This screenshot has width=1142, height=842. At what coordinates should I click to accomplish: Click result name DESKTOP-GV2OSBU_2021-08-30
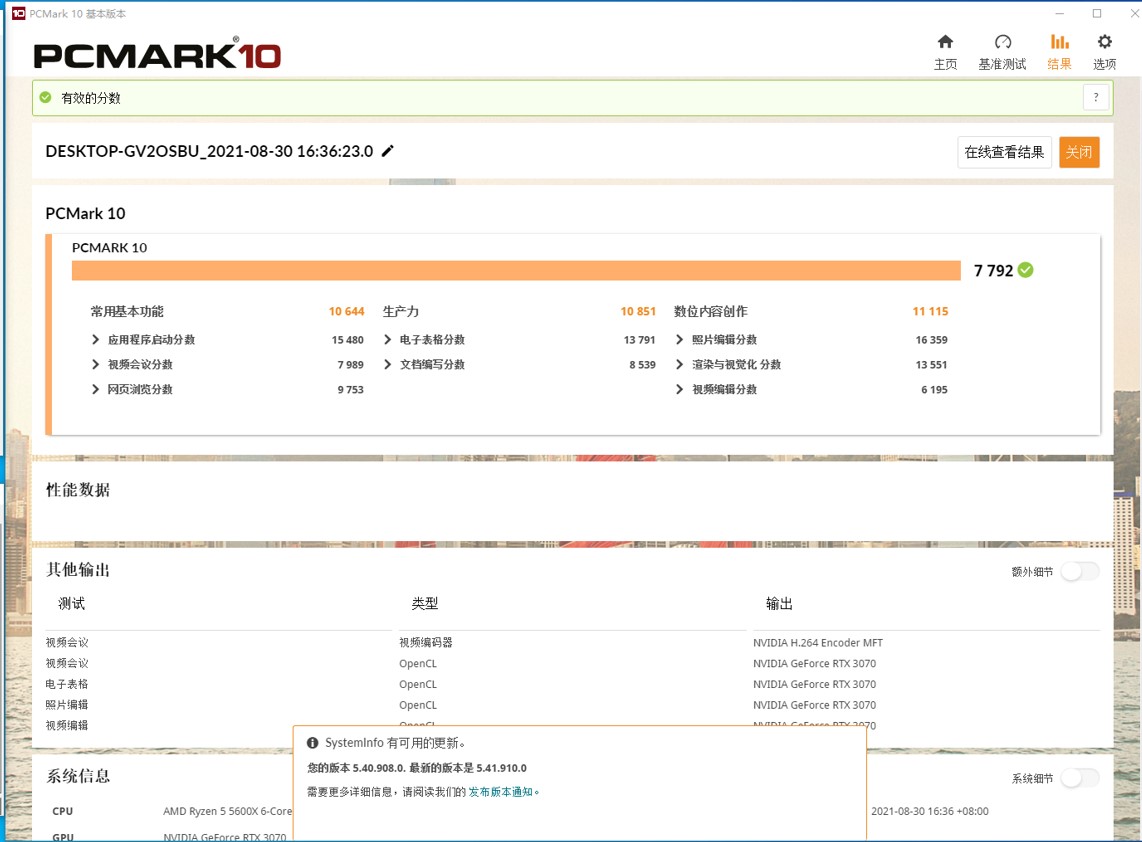[x=209, y=151]
